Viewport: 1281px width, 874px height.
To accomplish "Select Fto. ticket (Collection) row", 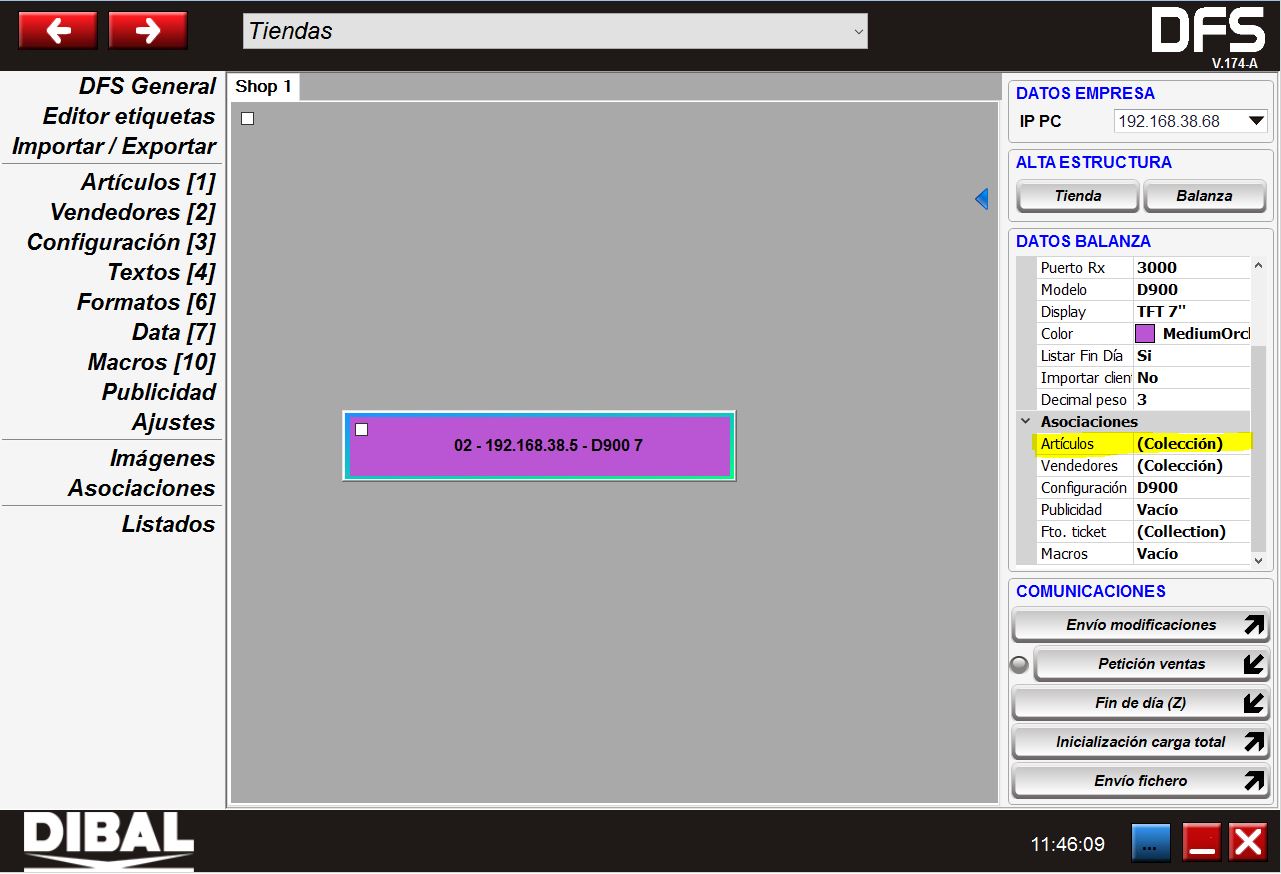I will point(1143,532).
